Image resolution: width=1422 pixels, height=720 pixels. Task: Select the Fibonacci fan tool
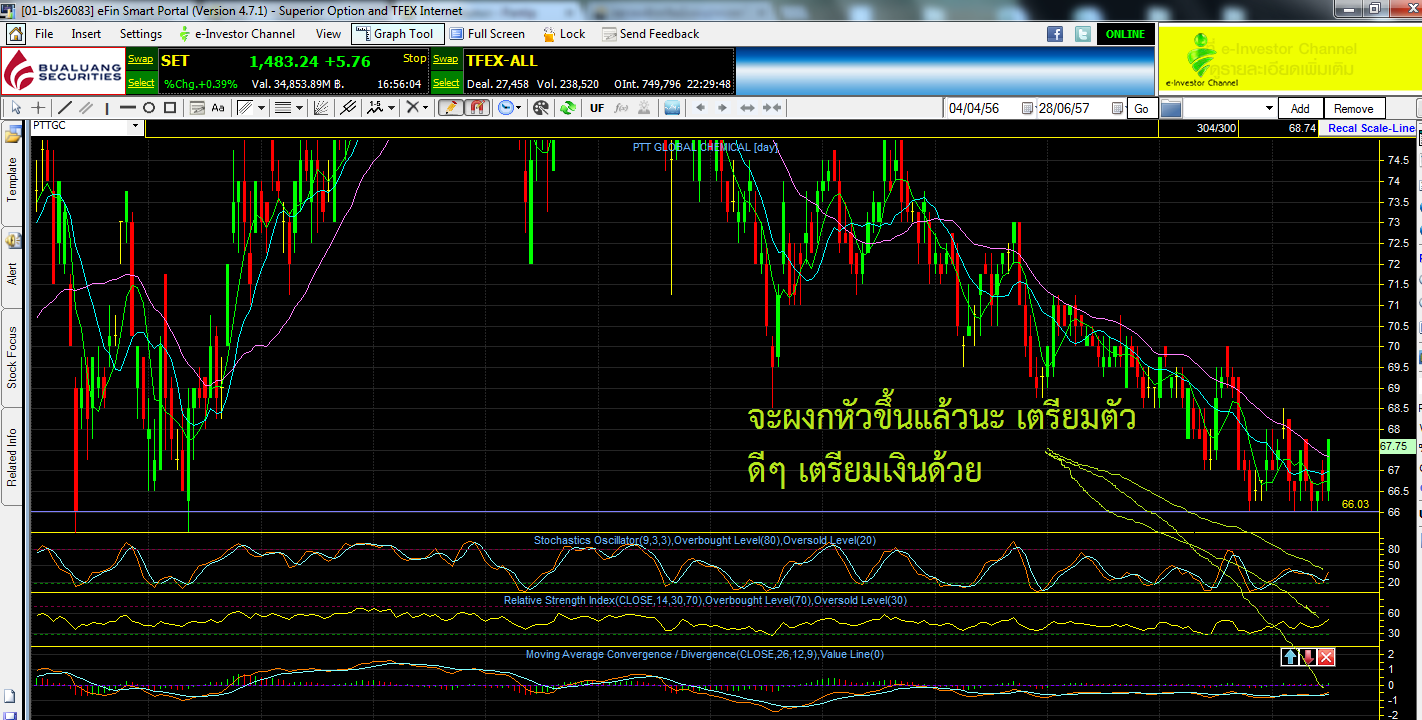pos(321,108)
